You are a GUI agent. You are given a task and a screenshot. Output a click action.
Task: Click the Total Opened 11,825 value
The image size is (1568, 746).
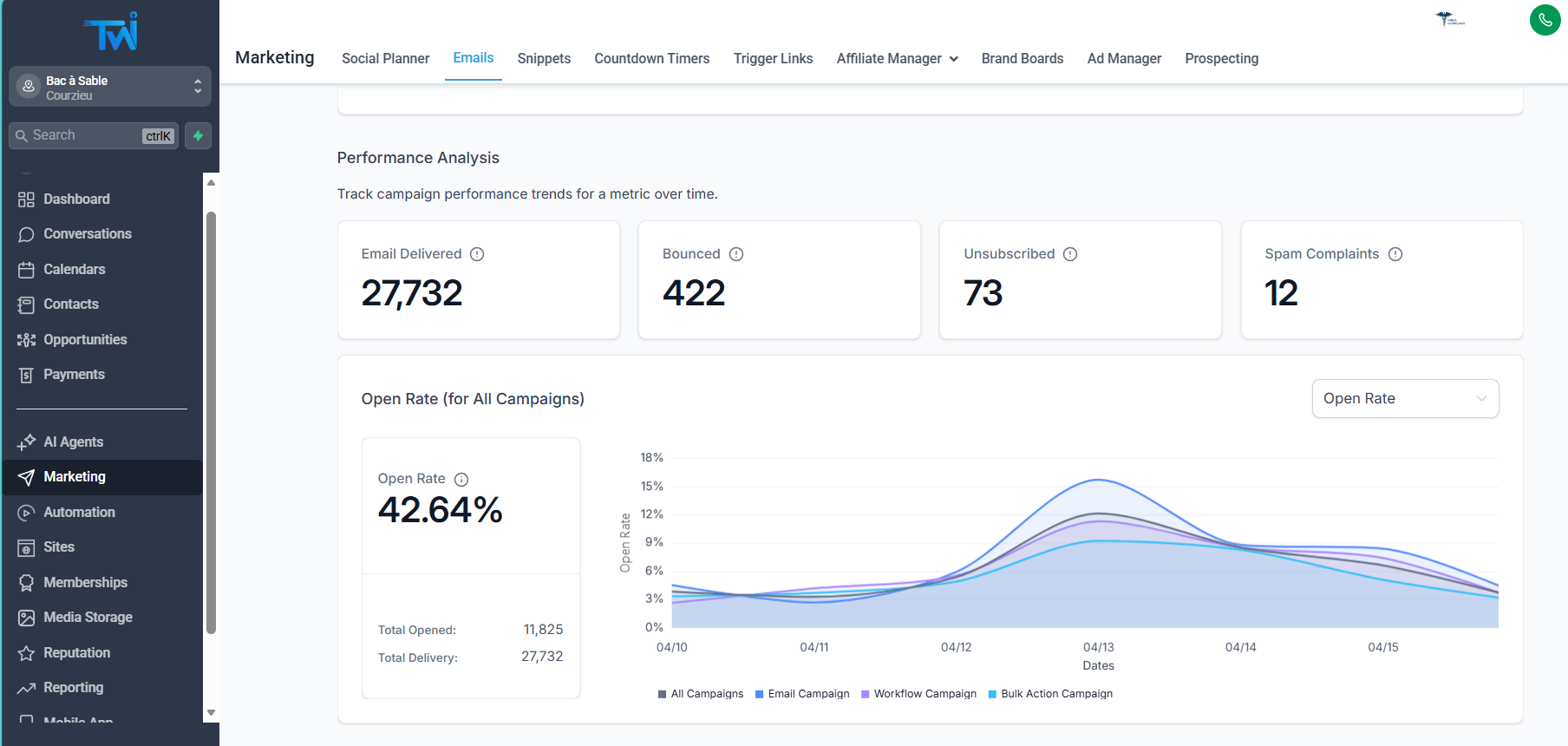543,630
